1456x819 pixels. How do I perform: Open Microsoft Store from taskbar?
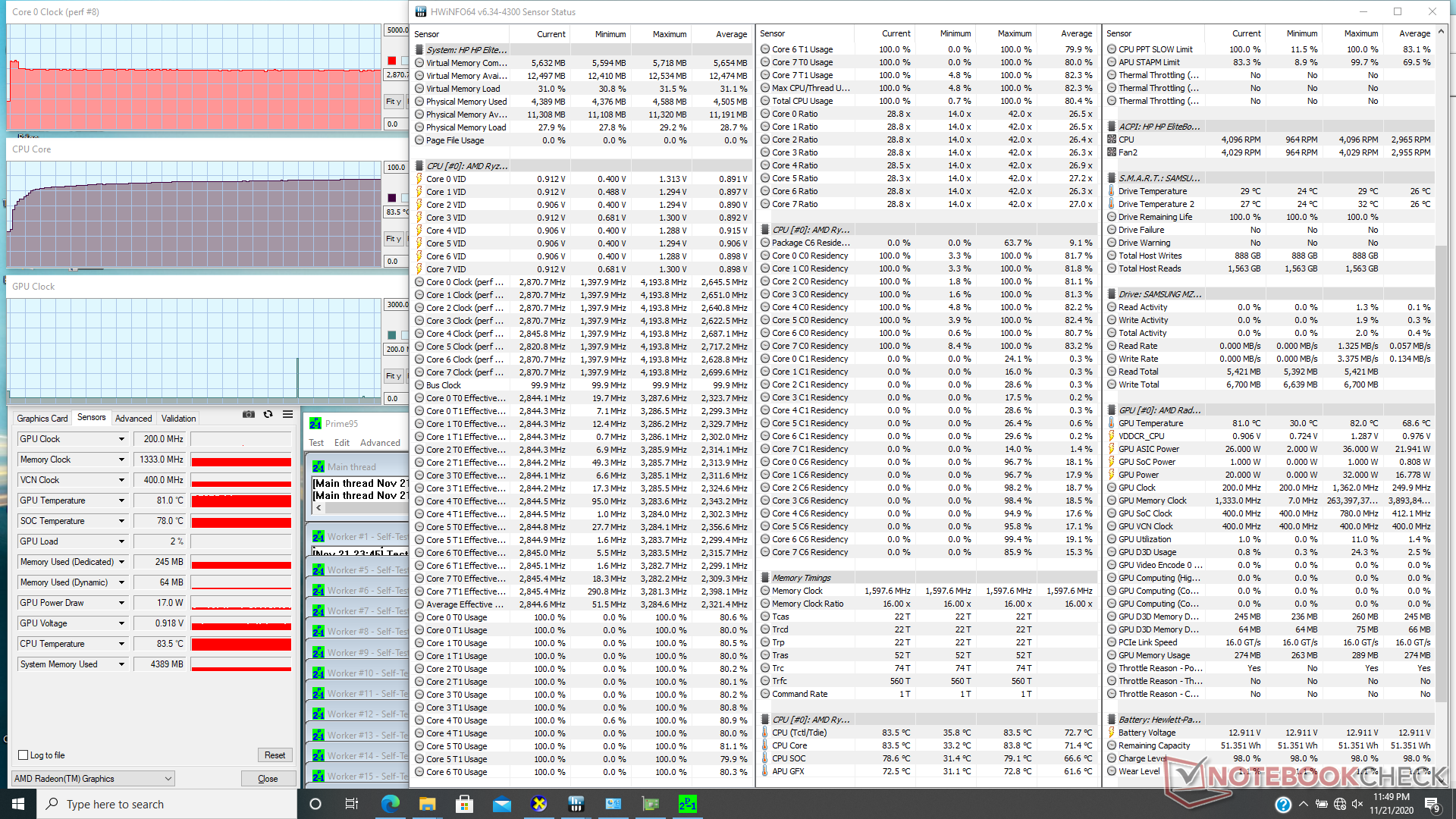click(x=464, y=804)
